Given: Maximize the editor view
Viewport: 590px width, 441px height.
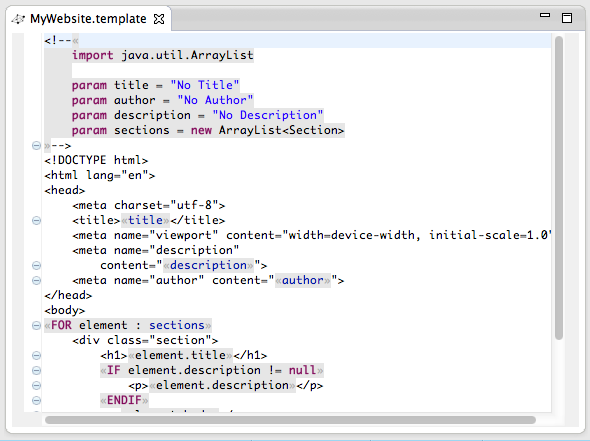Looking at the screenshot, I should (x=567, y=18).
